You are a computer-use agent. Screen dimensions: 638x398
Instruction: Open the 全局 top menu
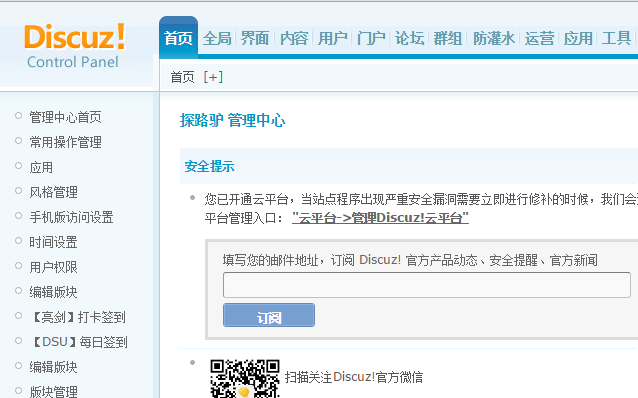click(217, 38)
